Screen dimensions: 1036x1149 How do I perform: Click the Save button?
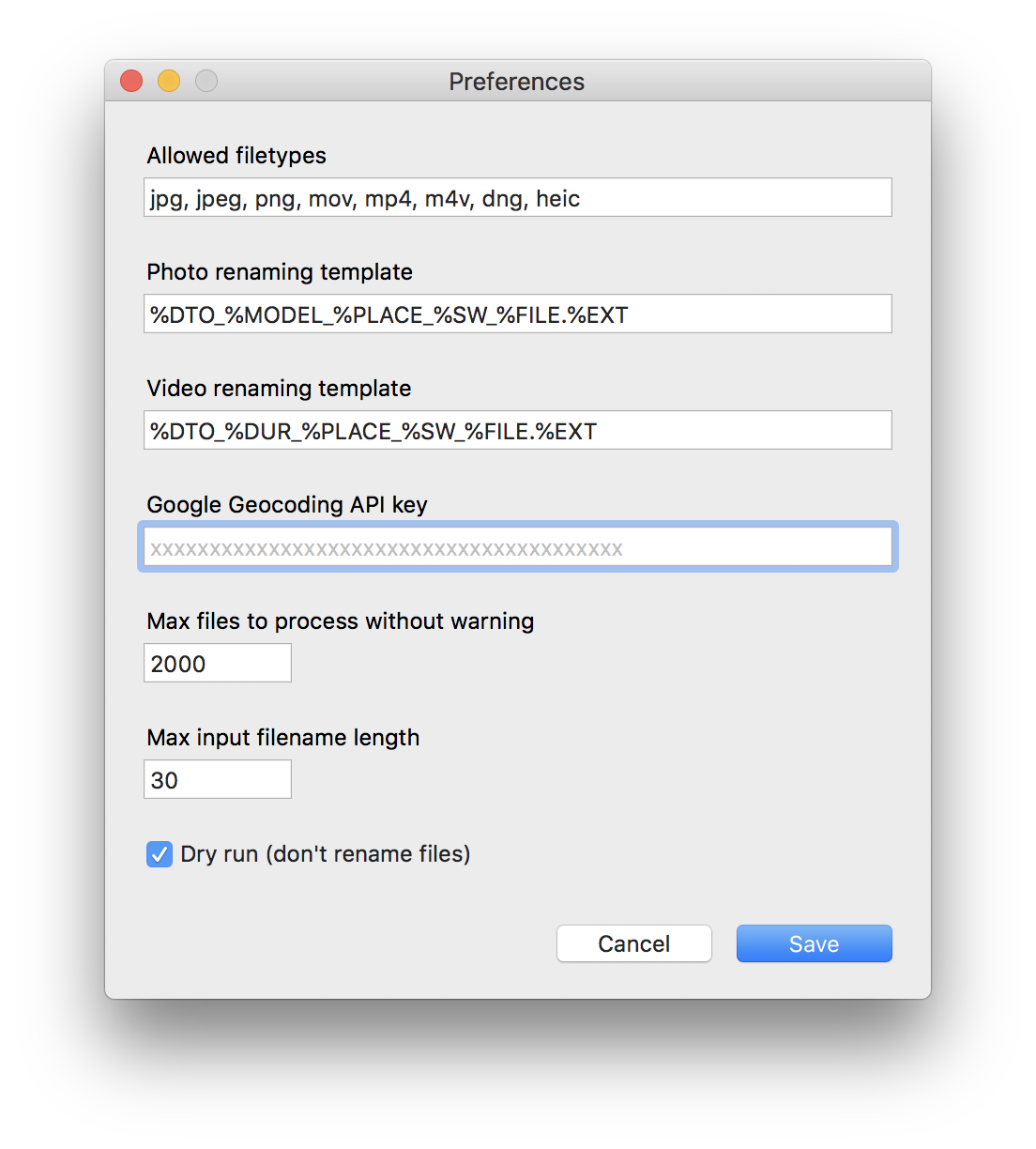(x=814, y=943)
